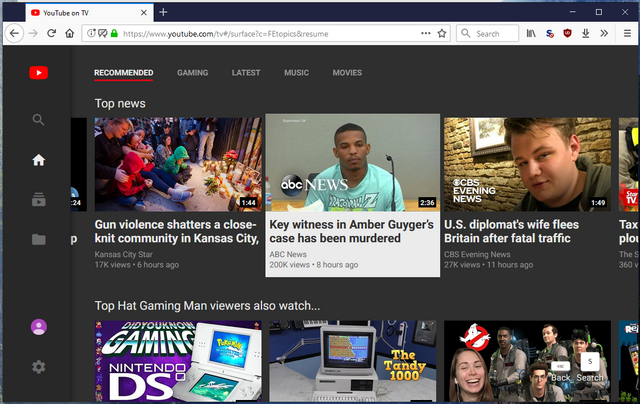Click the S Search hint button
The height and width of the screenshot is (404, 640).
point(590,368)
